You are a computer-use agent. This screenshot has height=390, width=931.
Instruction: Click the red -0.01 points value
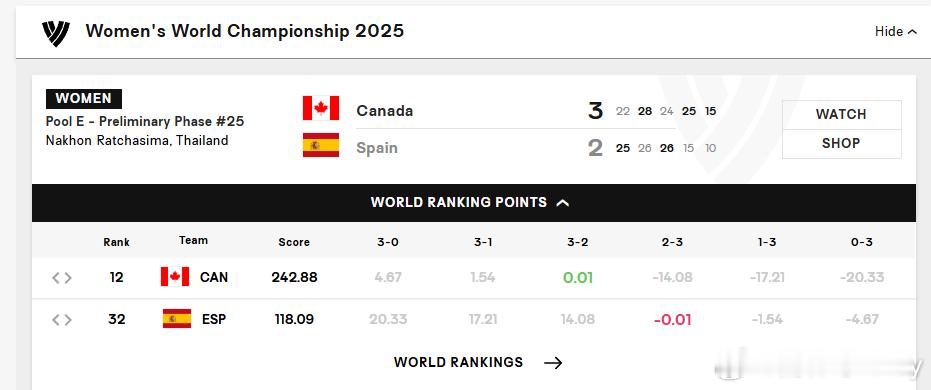[673, 319]
